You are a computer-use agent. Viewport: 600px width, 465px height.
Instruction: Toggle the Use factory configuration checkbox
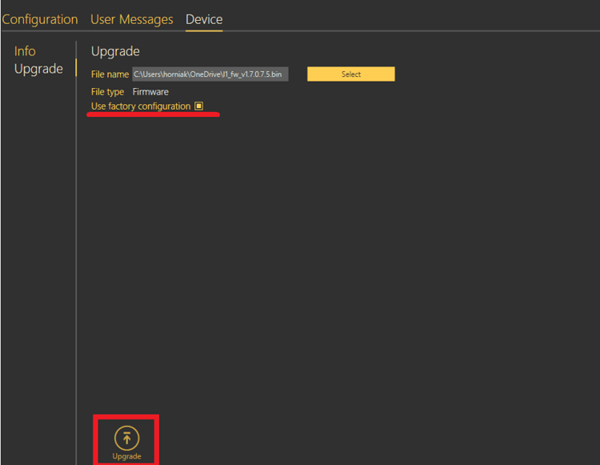tap(199, 106)
